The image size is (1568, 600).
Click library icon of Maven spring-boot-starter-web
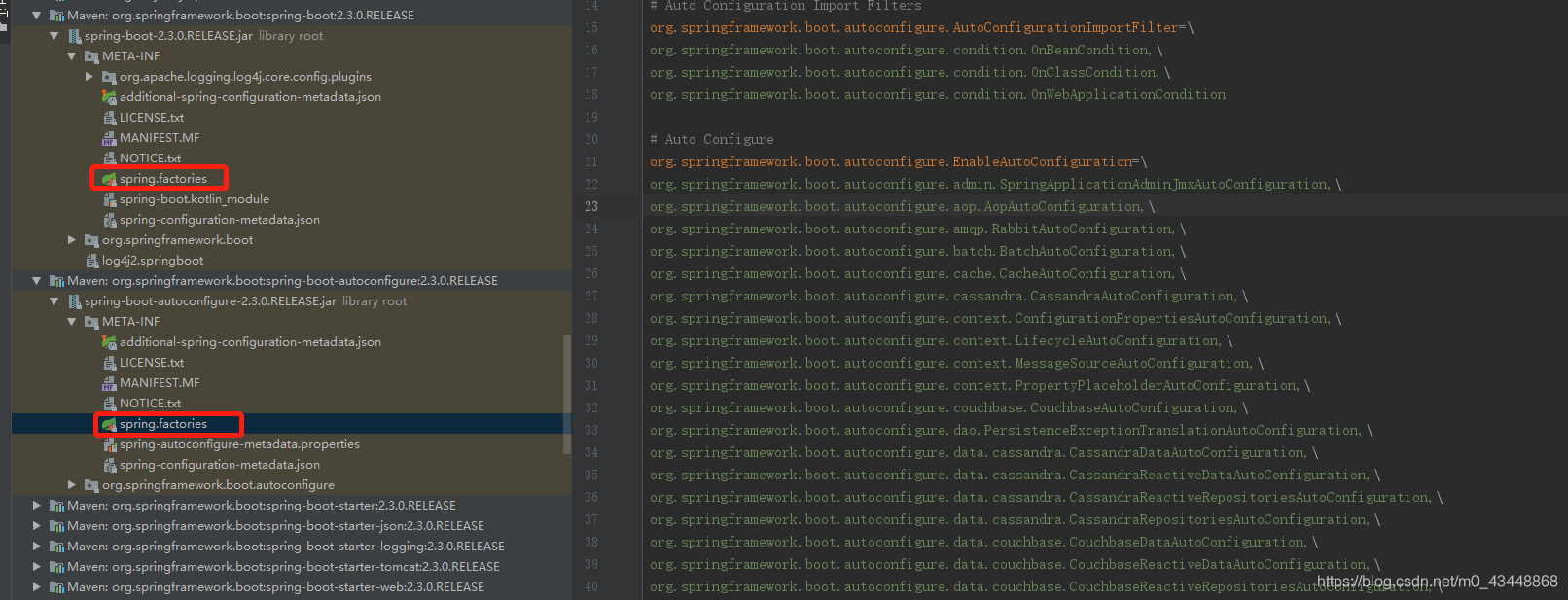[56, 587]
